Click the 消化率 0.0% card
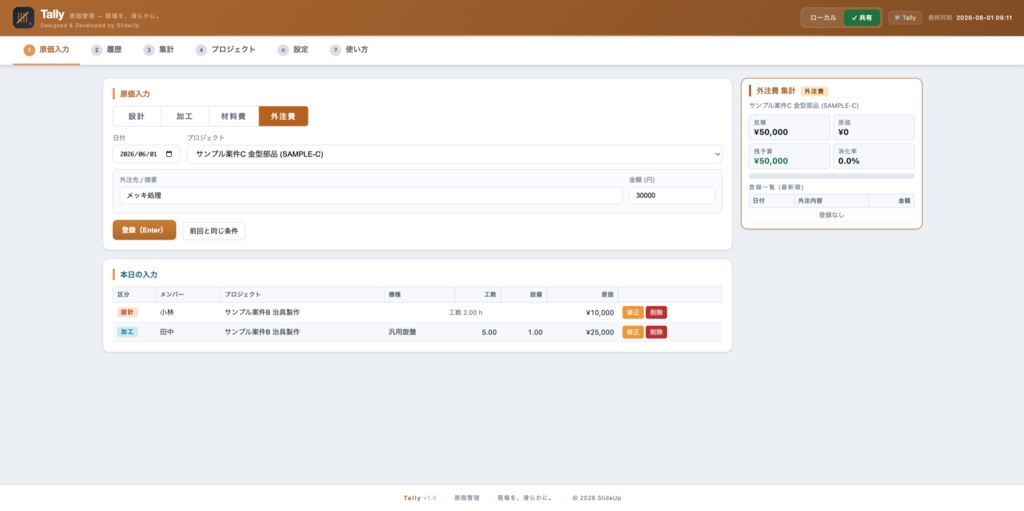Image resolution: width=1024 pixels, height=511 pixels. [x=874, y=156]
